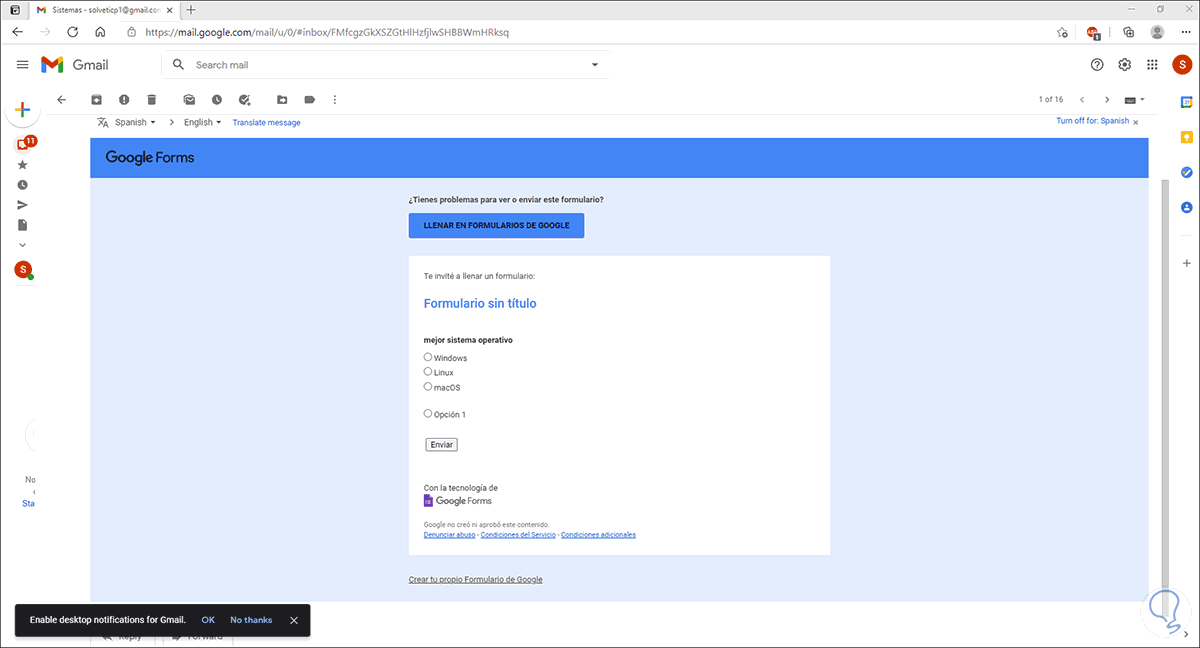
Task: Open Condiciones del Servicio link
Action: (518, 535)
